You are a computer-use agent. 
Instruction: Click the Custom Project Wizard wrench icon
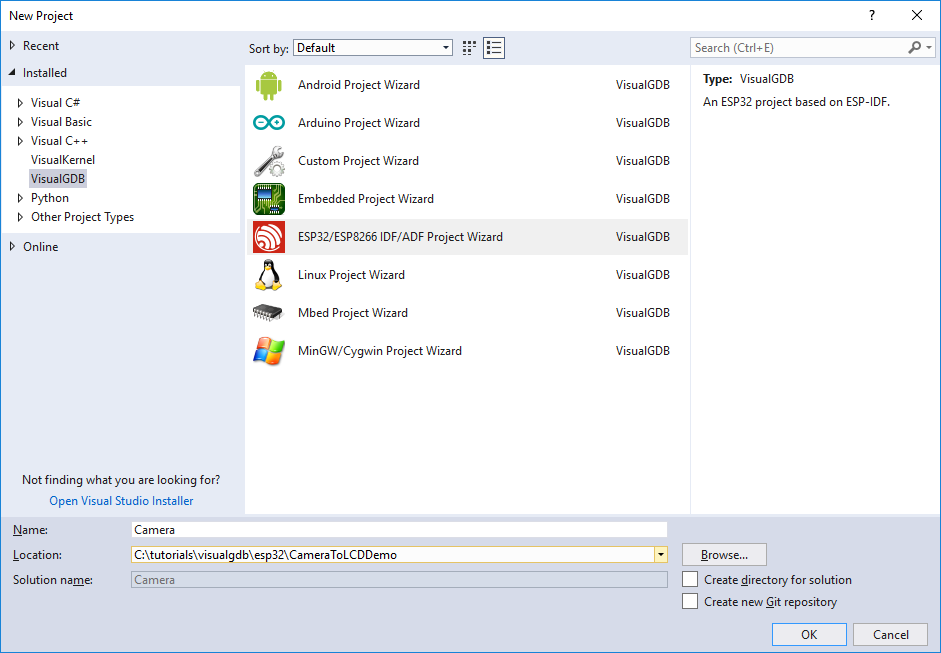tap(268, 161)
